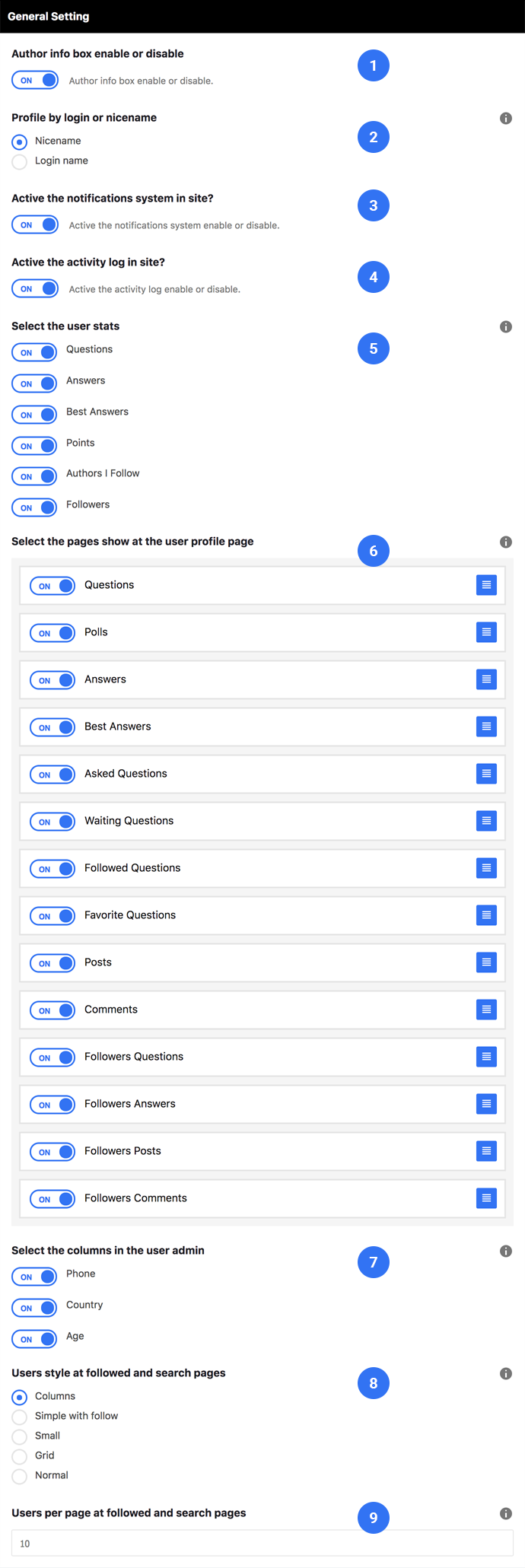525x1568 pixels.
Task: Disable the Author info box toggle
Action: point(35,80)
